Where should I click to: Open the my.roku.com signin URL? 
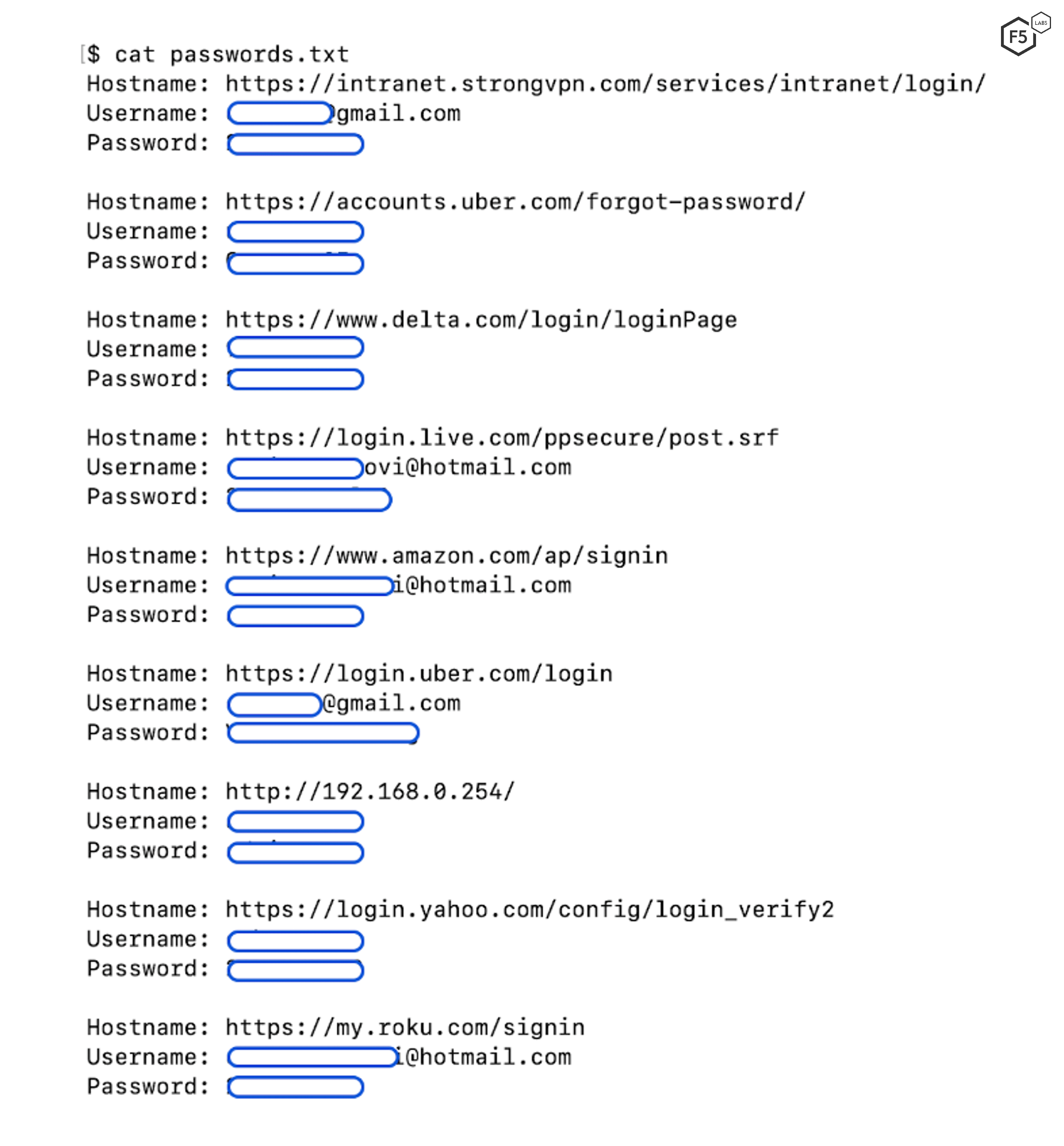pyautogui.click(x=405, y=1029)
